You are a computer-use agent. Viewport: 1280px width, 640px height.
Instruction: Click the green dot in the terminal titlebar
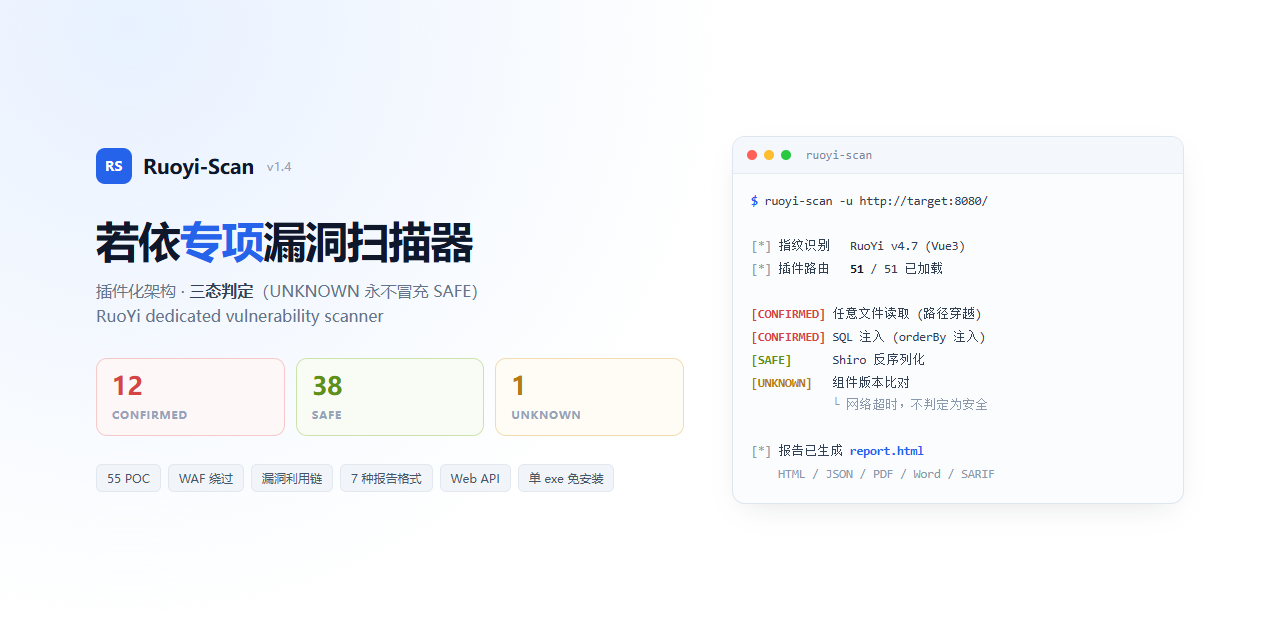(786, 155)
